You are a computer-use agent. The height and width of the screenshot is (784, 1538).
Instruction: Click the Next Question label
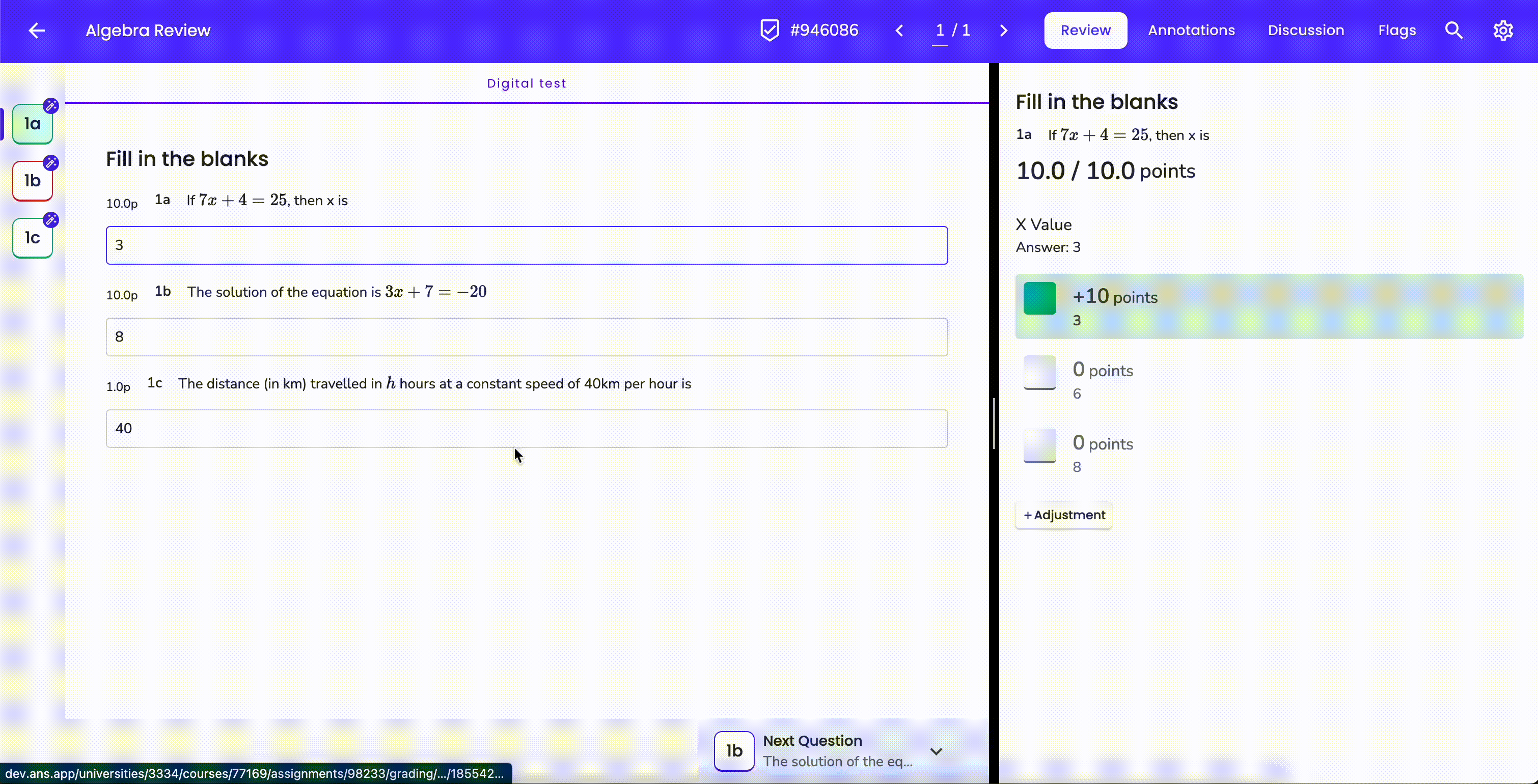812,740
